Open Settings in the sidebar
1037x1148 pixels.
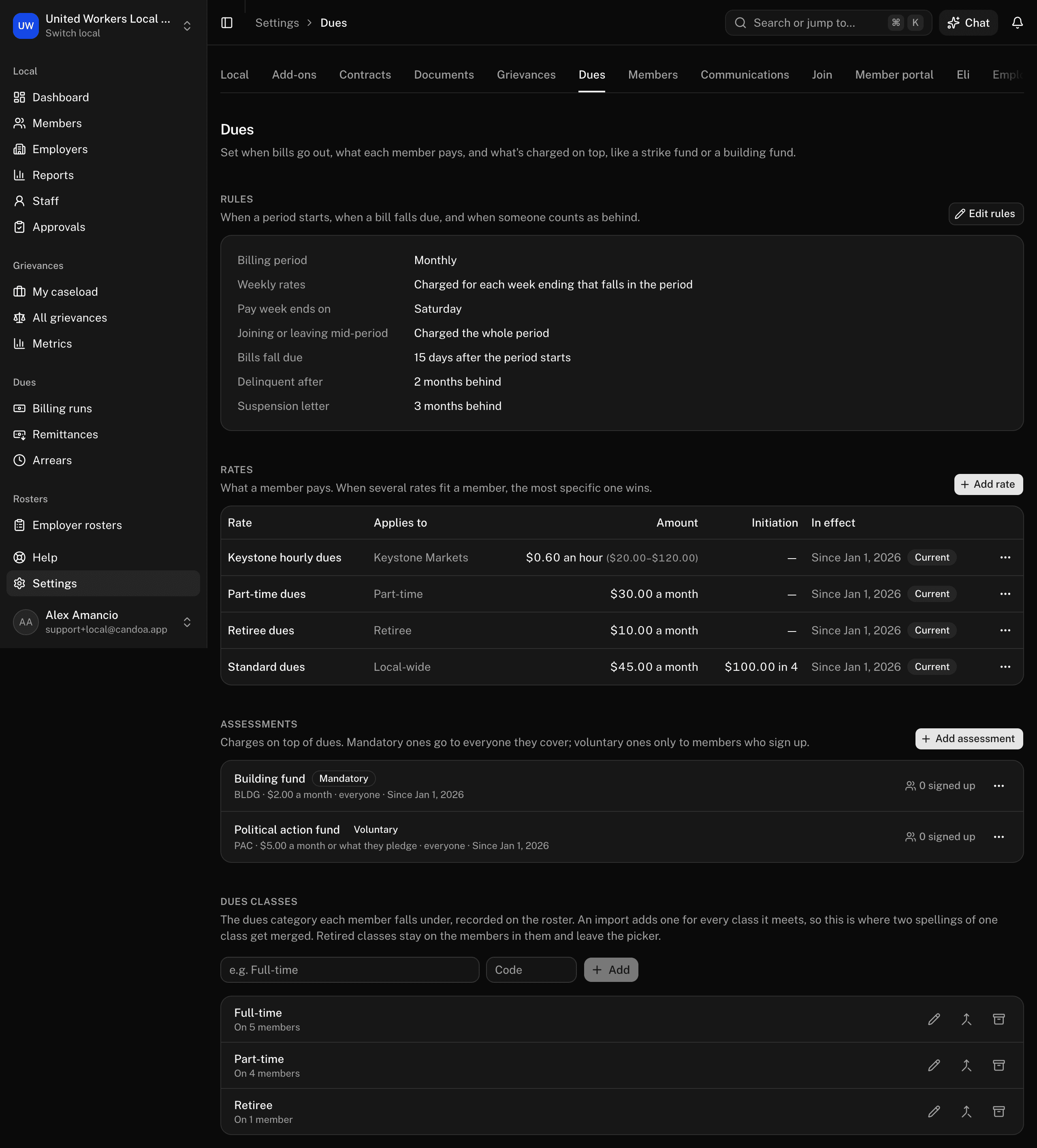click(103, 583)
